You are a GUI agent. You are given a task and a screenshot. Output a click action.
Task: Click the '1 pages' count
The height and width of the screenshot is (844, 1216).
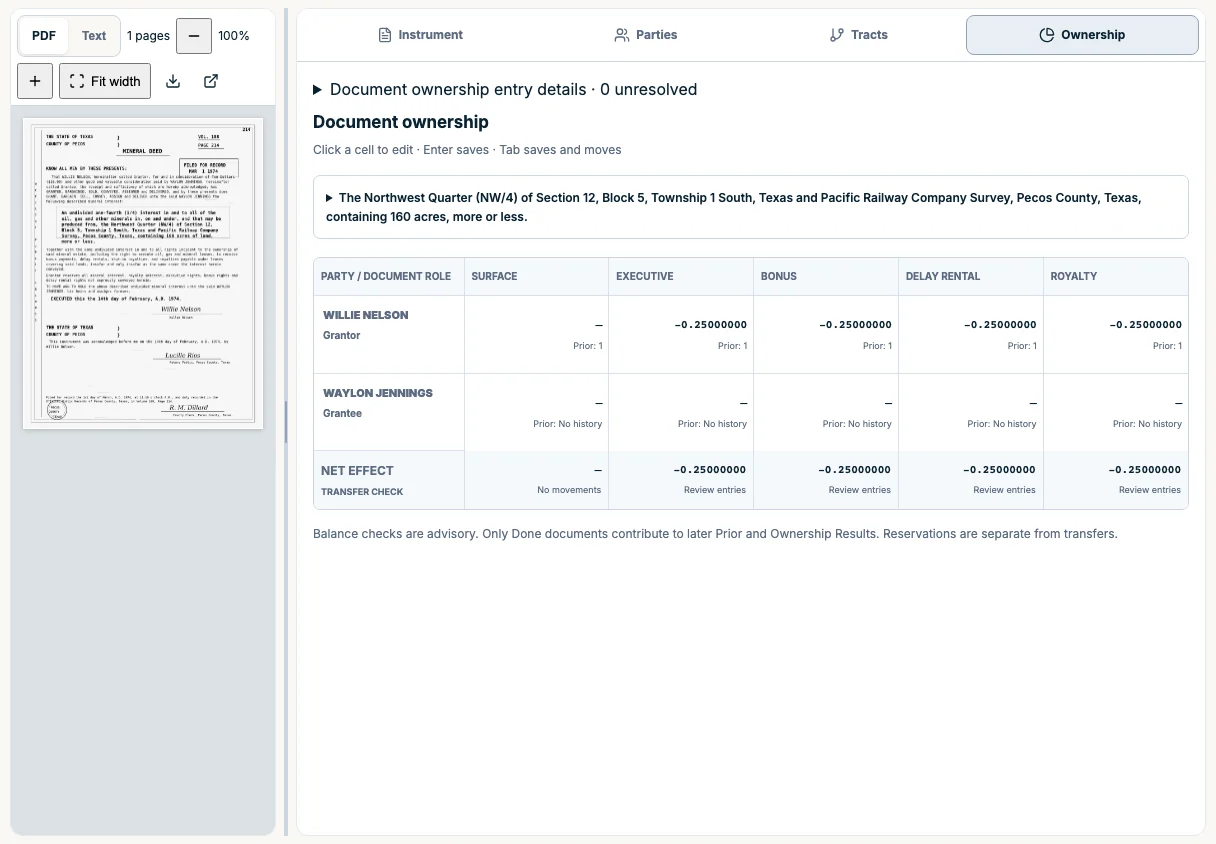click(148, 36)
